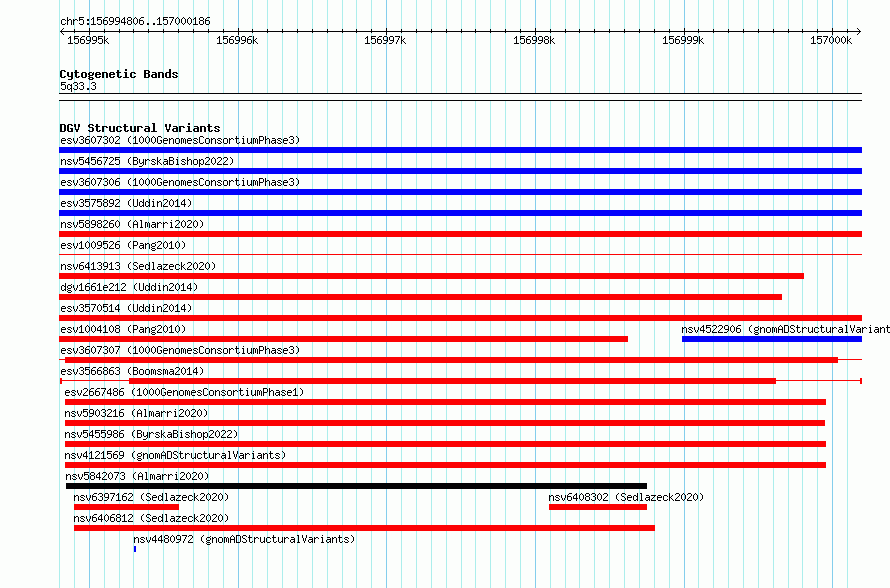The width and height of the screenshot is (890, 588).
Task: Click the left arrowhead of the coordinate ruler
Action: 62,32
